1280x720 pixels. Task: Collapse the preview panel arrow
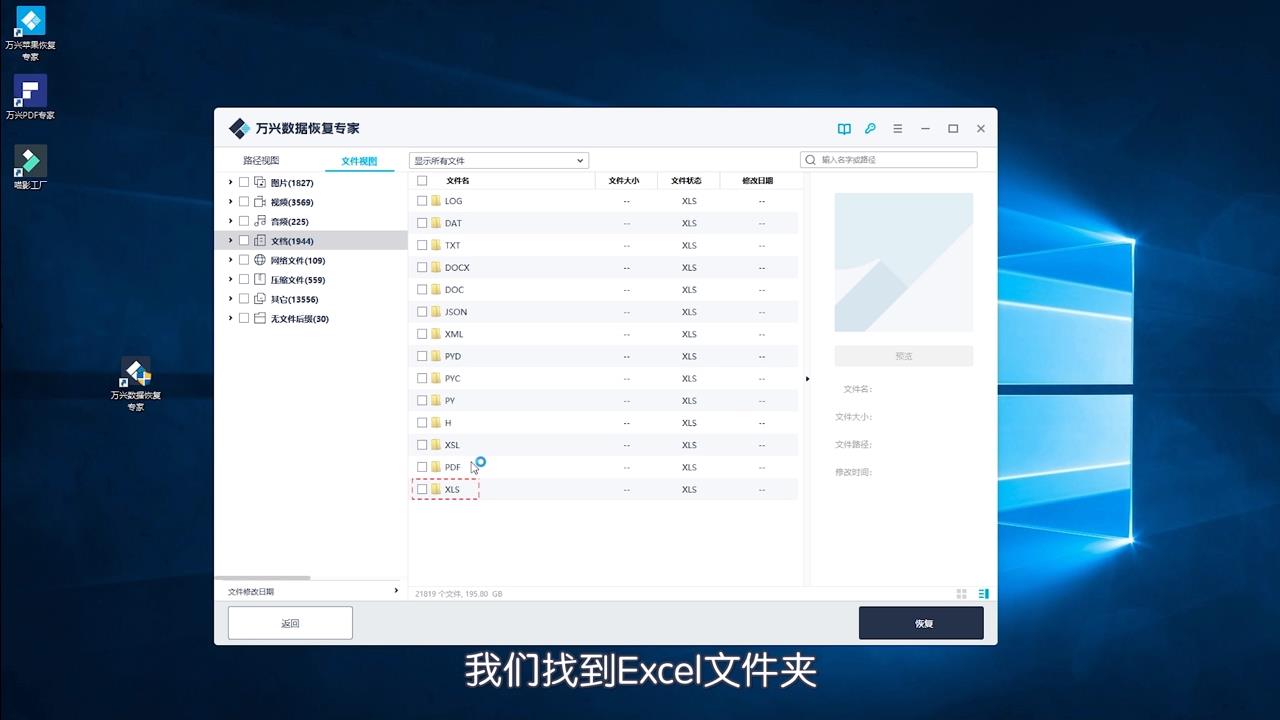pyautogui.click(x=806, y=379)
